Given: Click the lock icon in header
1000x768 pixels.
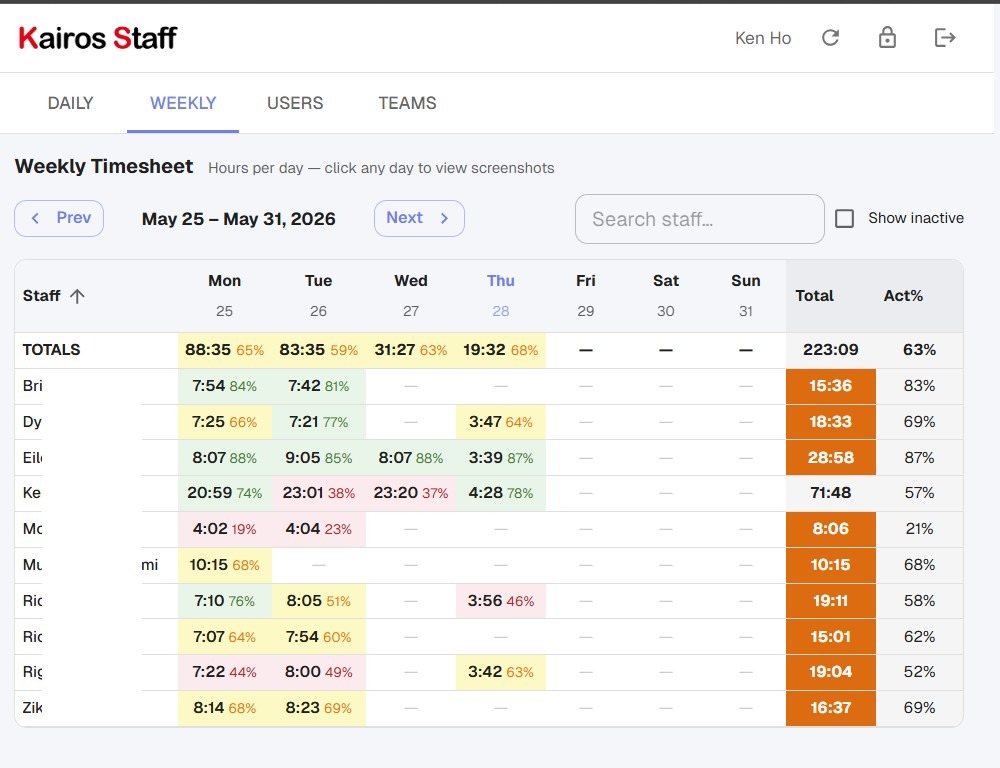Looking at the screenshot, I should tap(887, 38).
